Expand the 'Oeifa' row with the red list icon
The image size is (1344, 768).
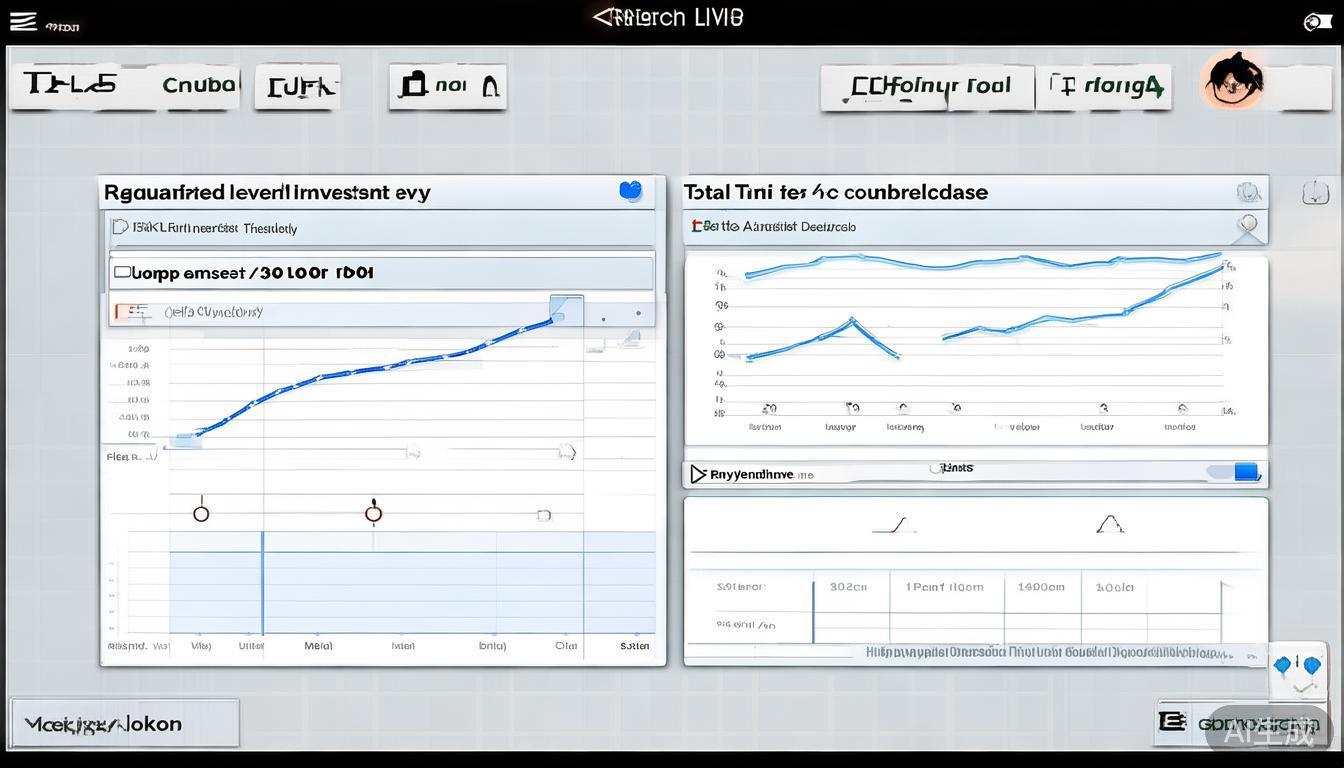(128, 312)
